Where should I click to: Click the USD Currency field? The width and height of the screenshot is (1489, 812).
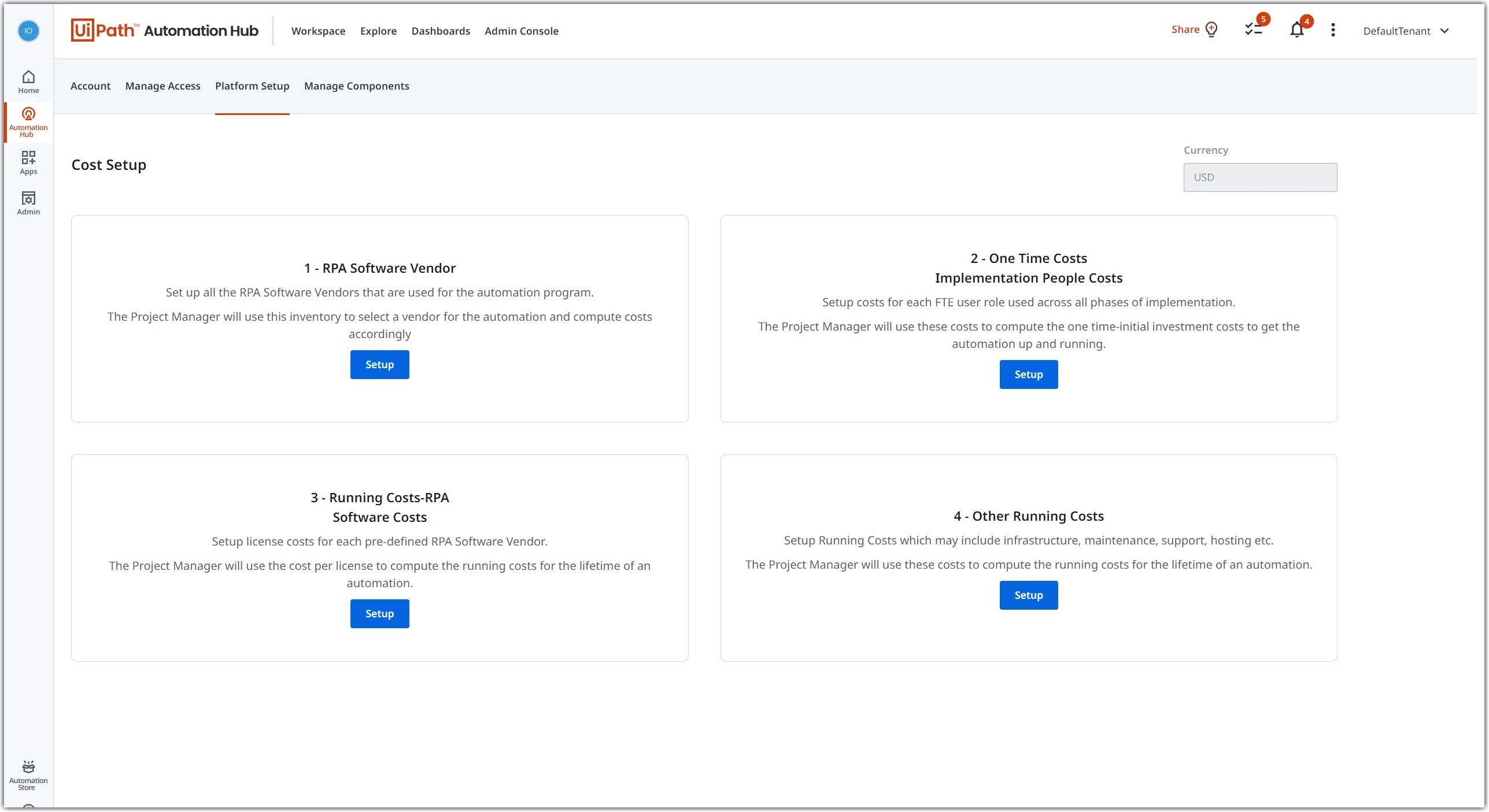pyautogui.click(x=1260, y=177)
